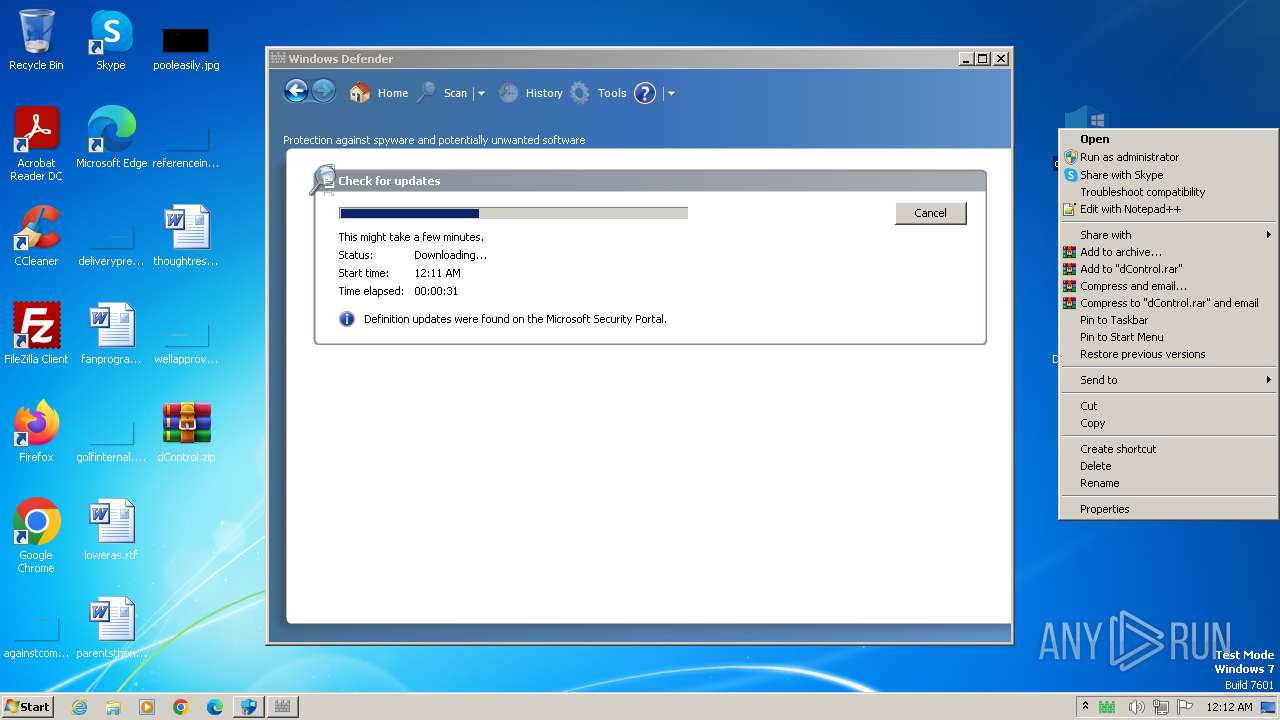1280x720 pixels.
Task: Select the pooleasily.jpg desktop file
Action: 186,47
